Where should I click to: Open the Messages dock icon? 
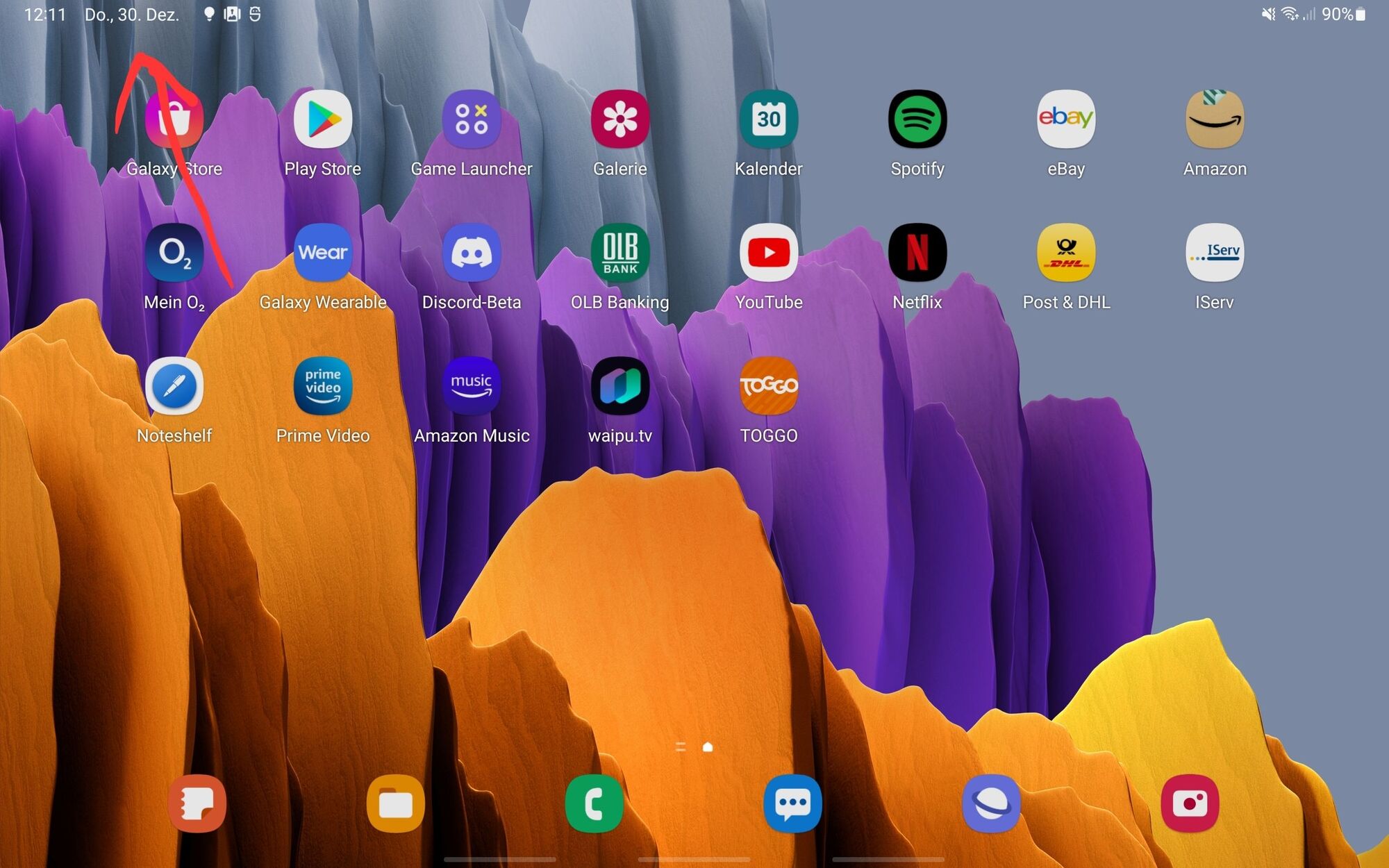click(793, 803)
